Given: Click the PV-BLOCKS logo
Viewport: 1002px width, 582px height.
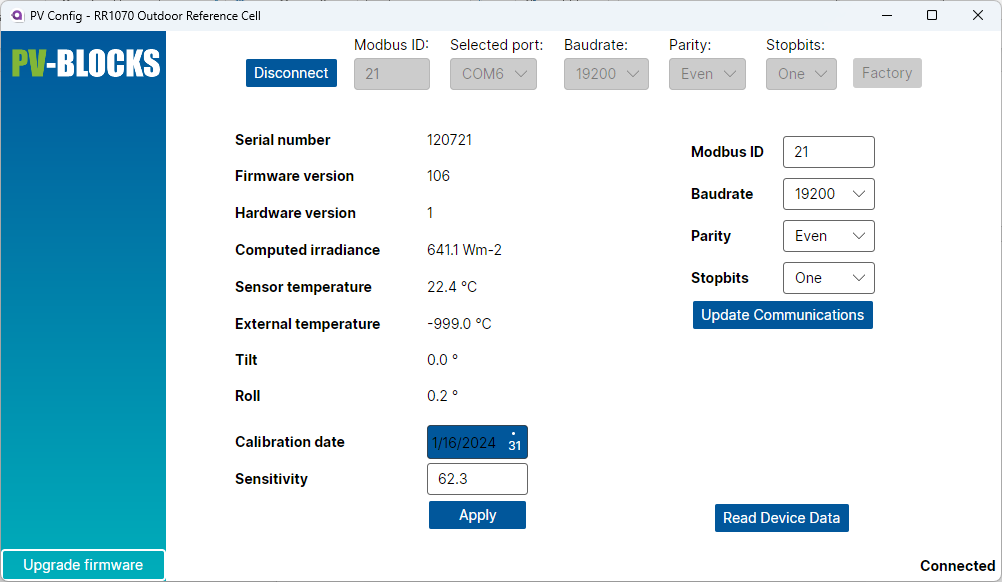Looking at the screenshot, I should pyautogui.click(x=86, y=63).
